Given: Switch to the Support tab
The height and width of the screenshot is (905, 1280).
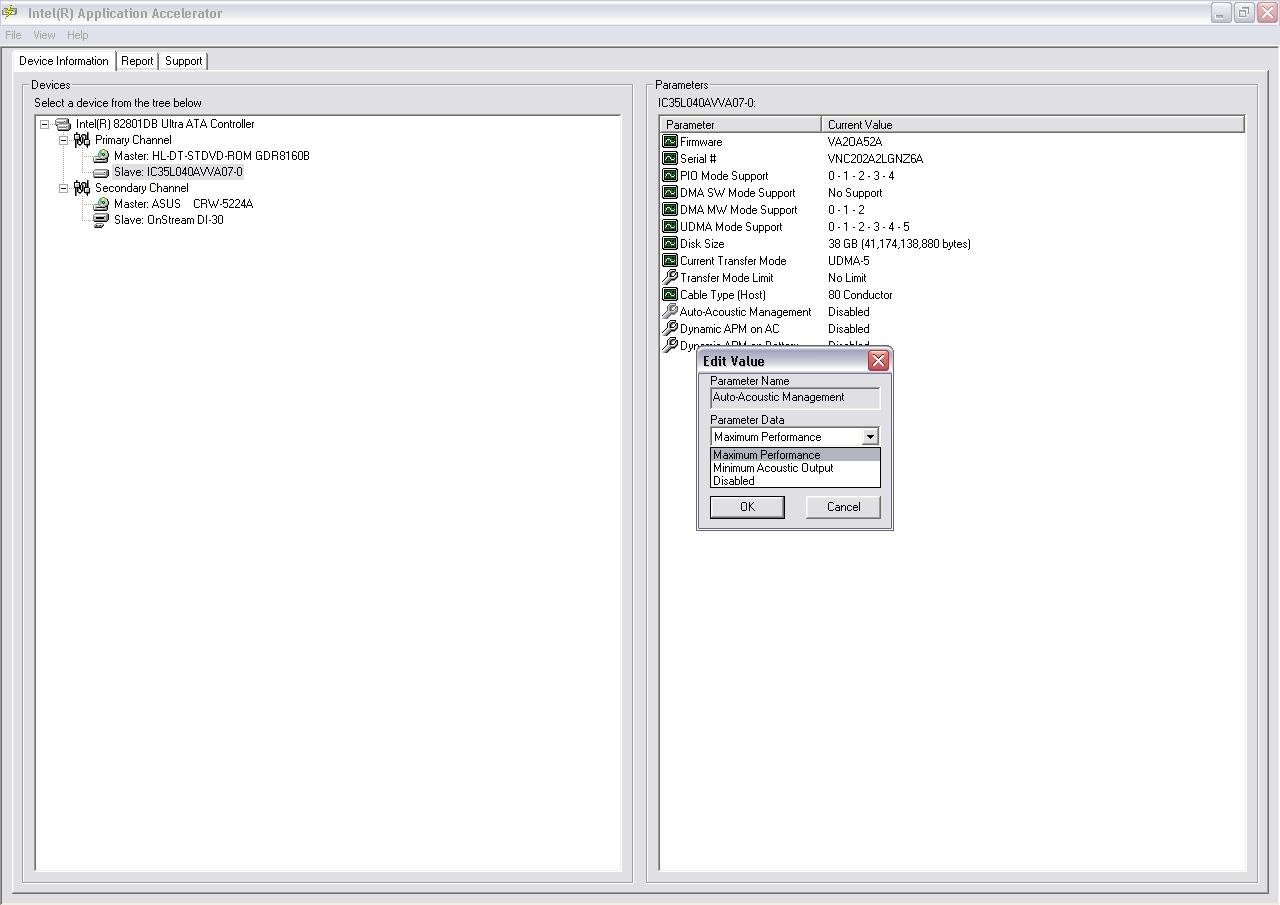Looking at the screenshot, I should pos(184,61).
